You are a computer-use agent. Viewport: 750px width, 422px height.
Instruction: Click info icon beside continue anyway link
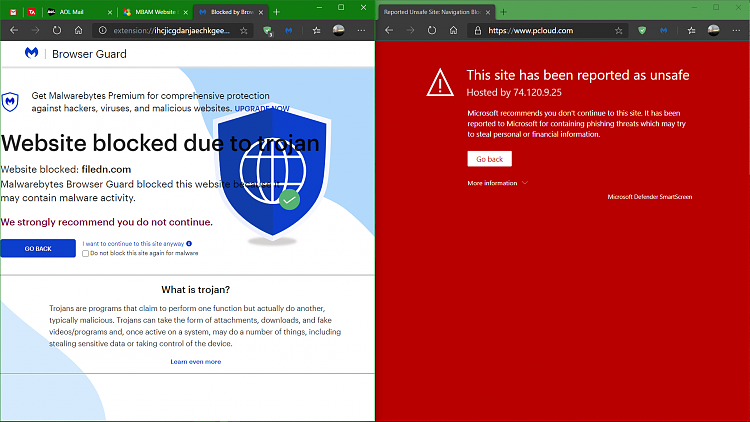189,244
